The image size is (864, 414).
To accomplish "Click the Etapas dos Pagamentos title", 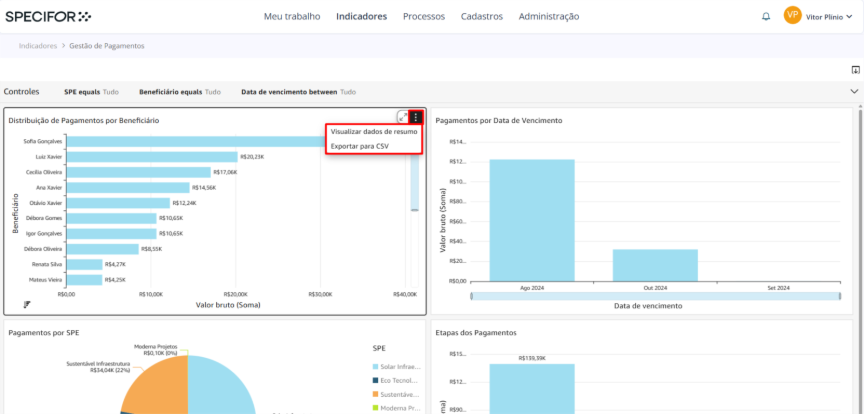I will point(476,332).
